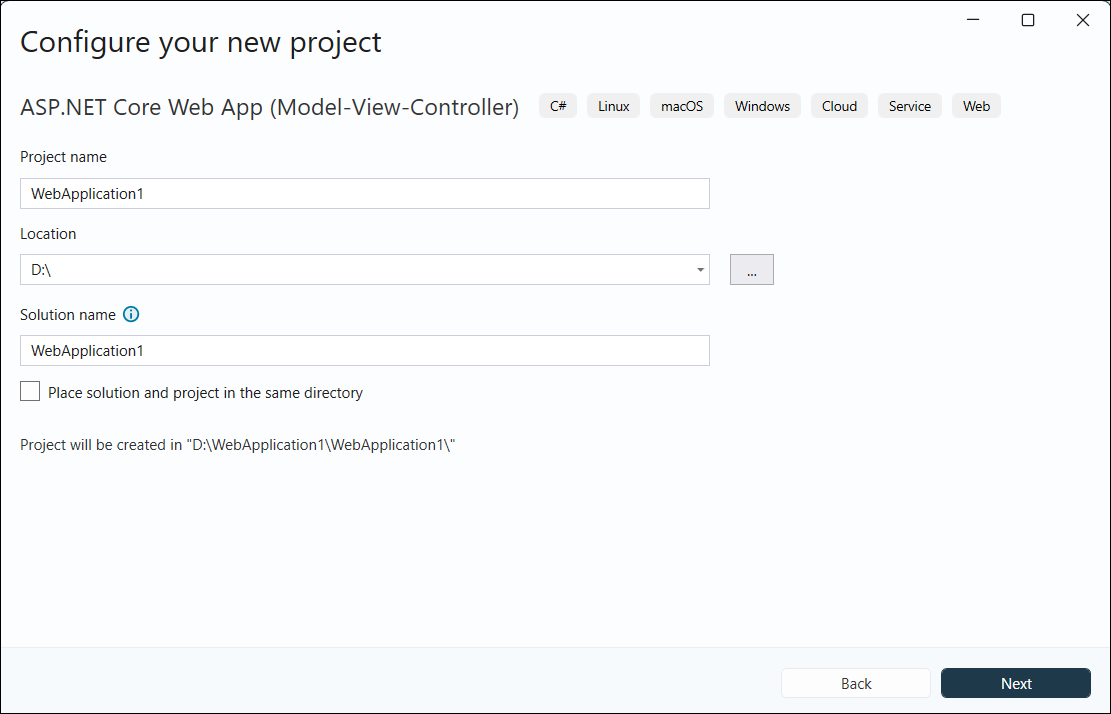Screen dimensions: 1111x714
Task: Select the Solution name input field
Action: click(365, 350)
